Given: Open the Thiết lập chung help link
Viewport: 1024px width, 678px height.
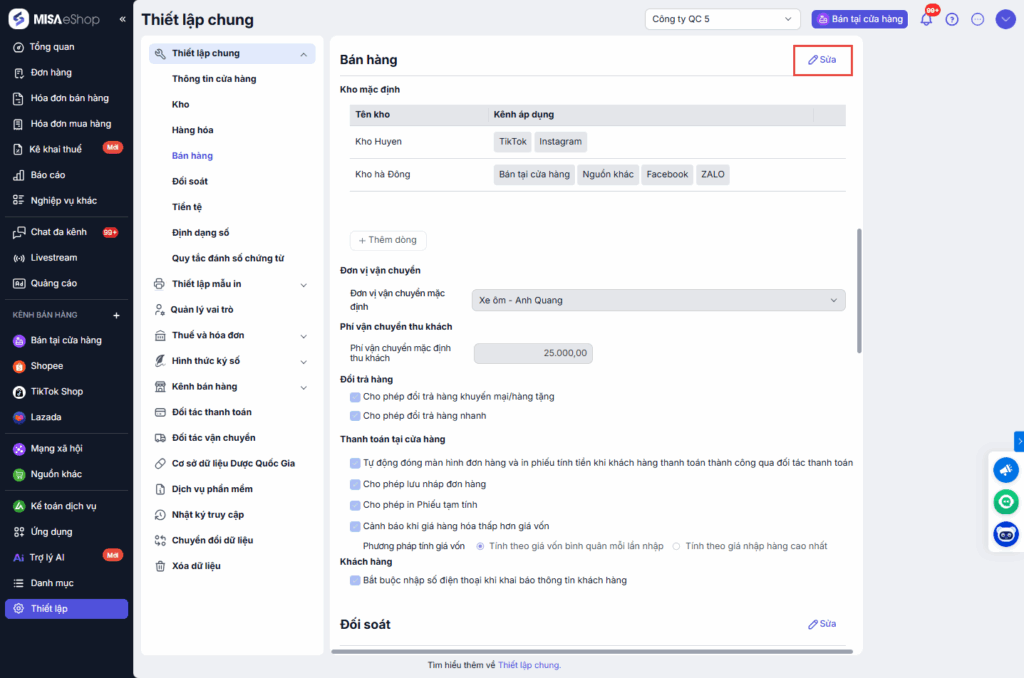Looking at the screenshot, I should [x=529, y=665].
